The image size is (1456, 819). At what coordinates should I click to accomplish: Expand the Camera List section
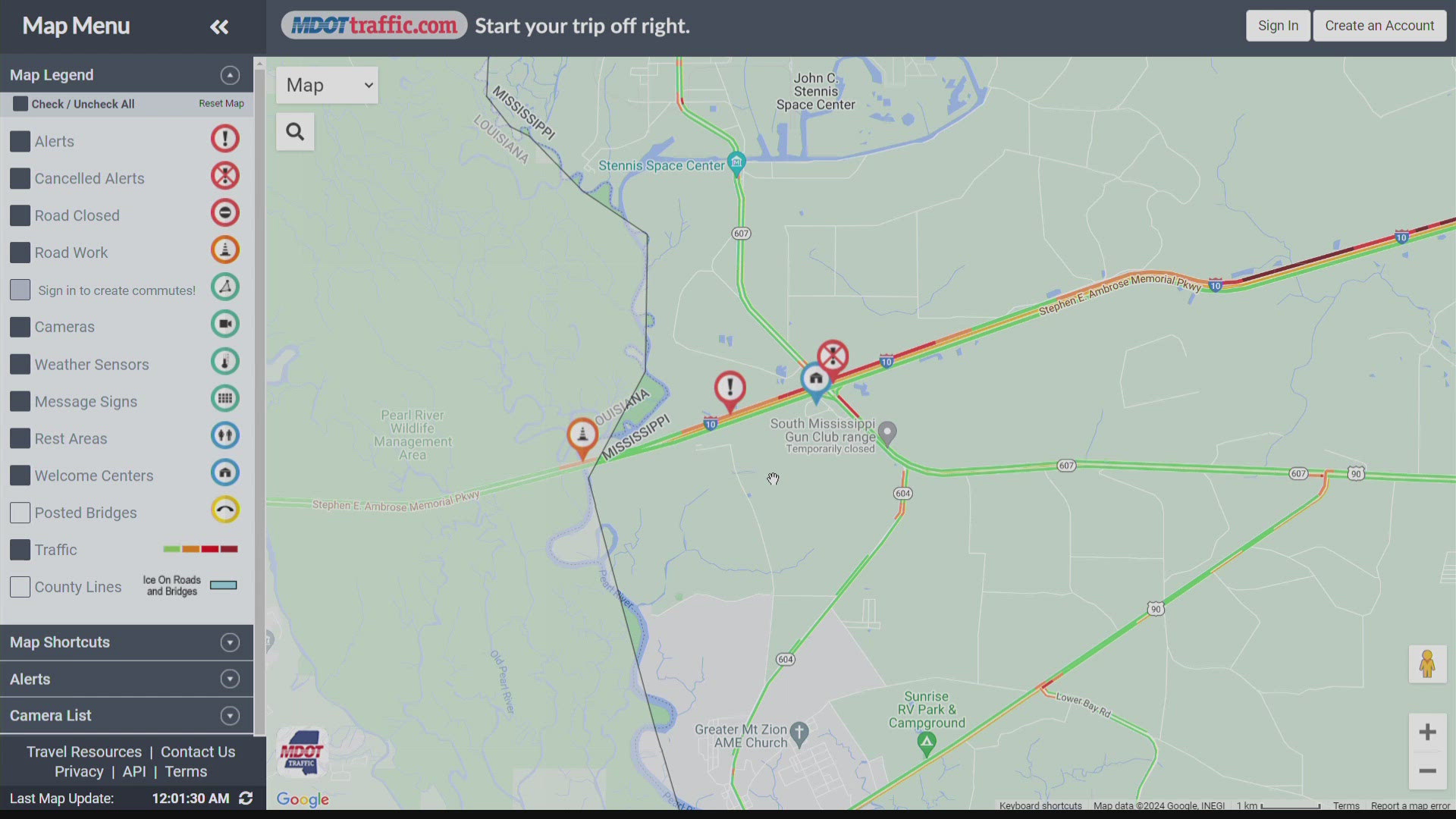pos(229,716)
